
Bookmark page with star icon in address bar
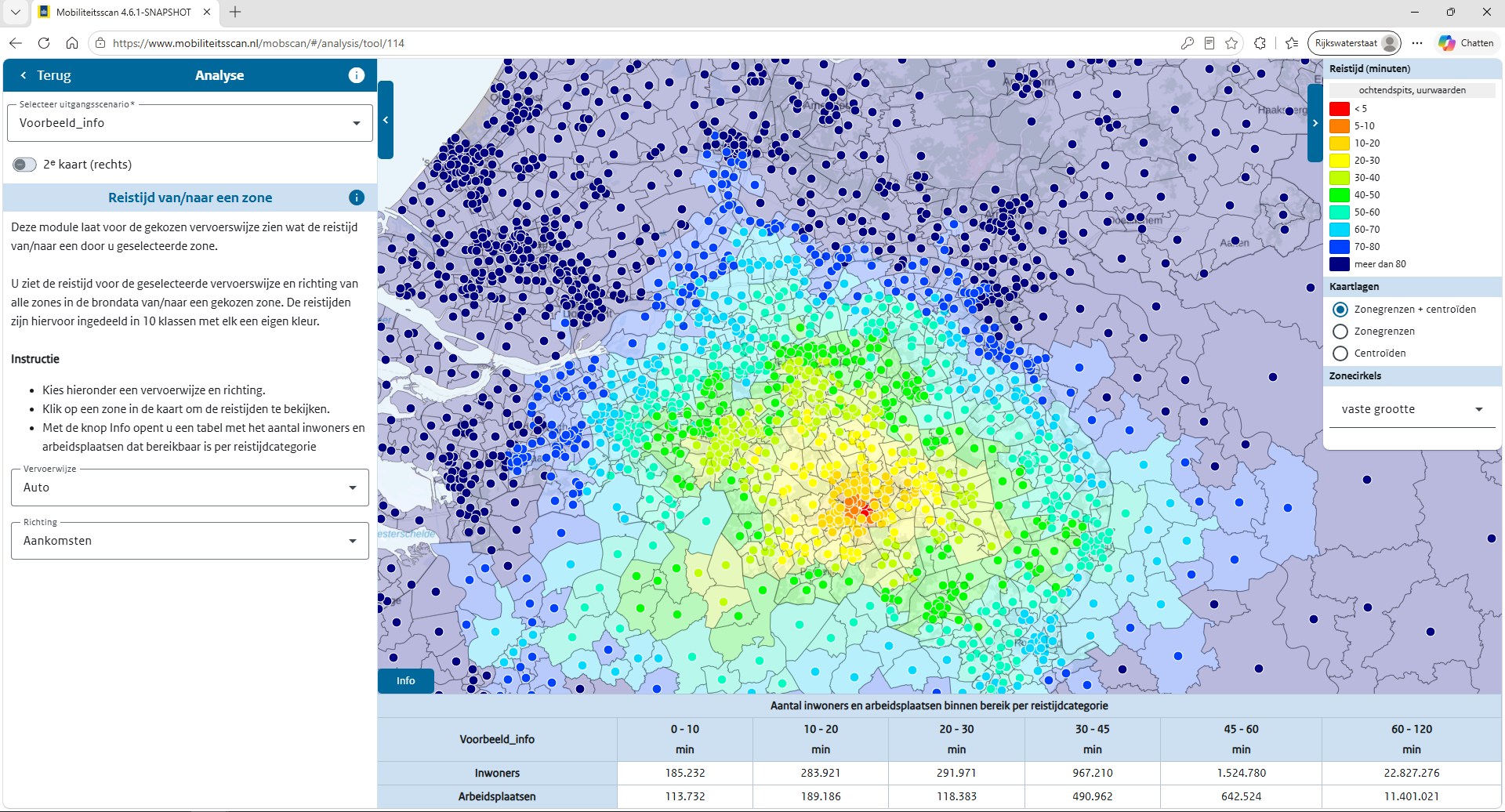[x=1231, y=43]
